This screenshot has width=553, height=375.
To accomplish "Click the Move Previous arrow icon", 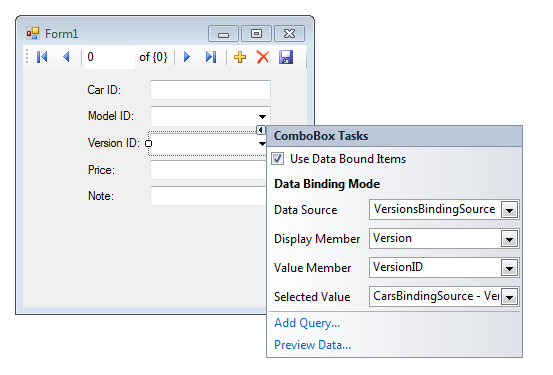I will point(66,57).
